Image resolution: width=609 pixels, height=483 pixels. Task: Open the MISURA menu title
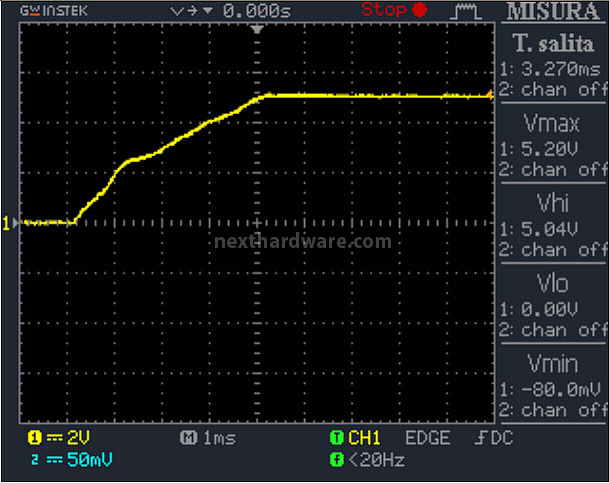[x=553, y=12]
